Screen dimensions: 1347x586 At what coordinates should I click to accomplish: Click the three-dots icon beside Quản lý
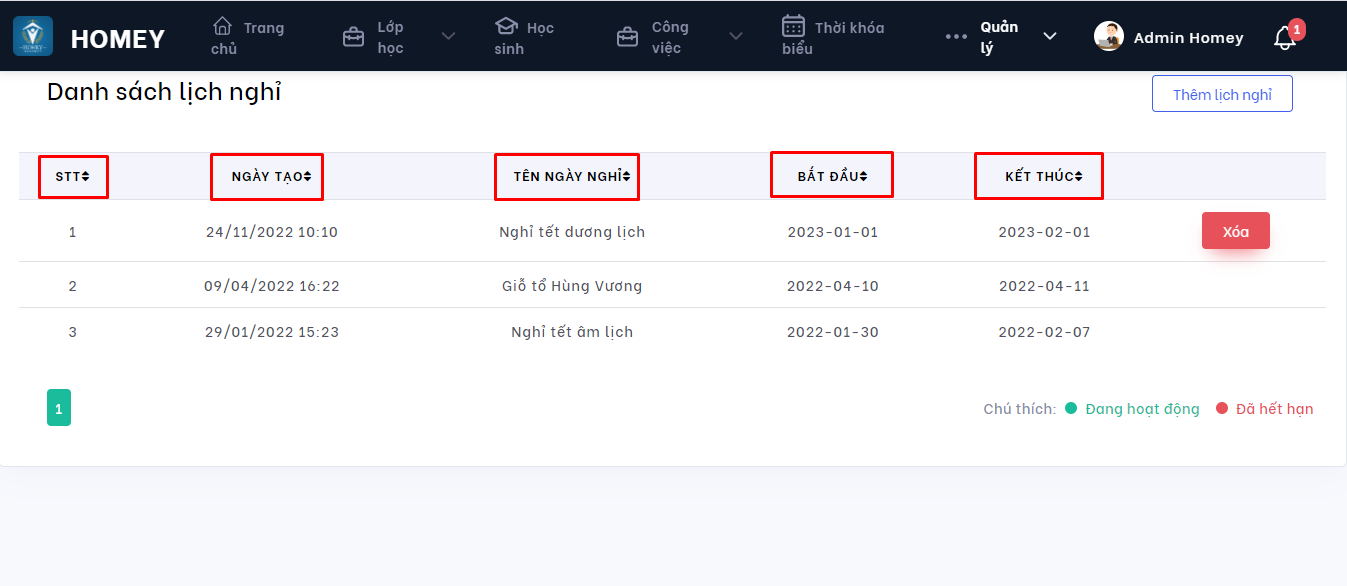pos(956,37)
